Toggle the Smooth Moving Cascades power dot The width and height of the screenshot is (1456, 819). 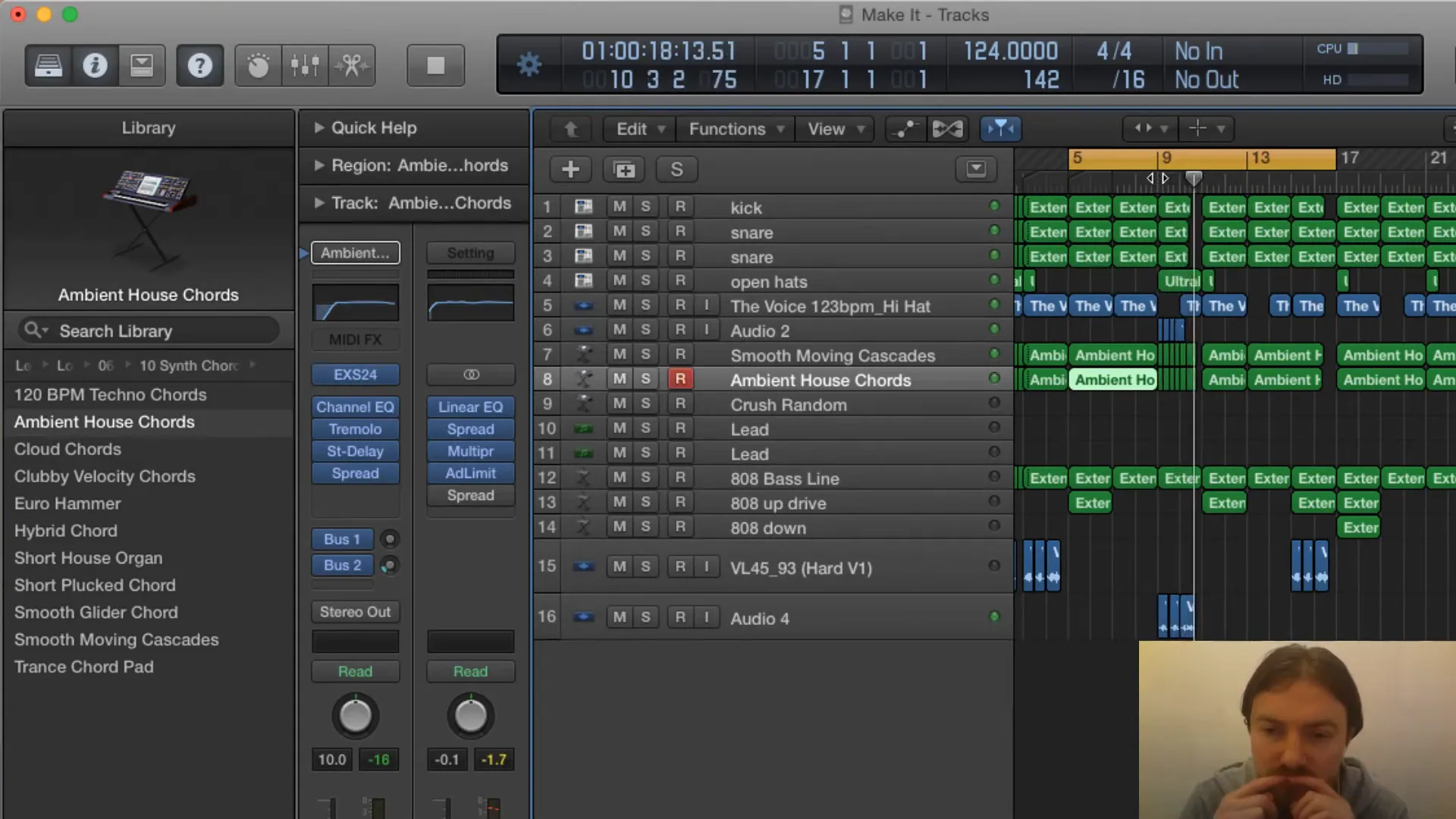(x=994, y=353)
